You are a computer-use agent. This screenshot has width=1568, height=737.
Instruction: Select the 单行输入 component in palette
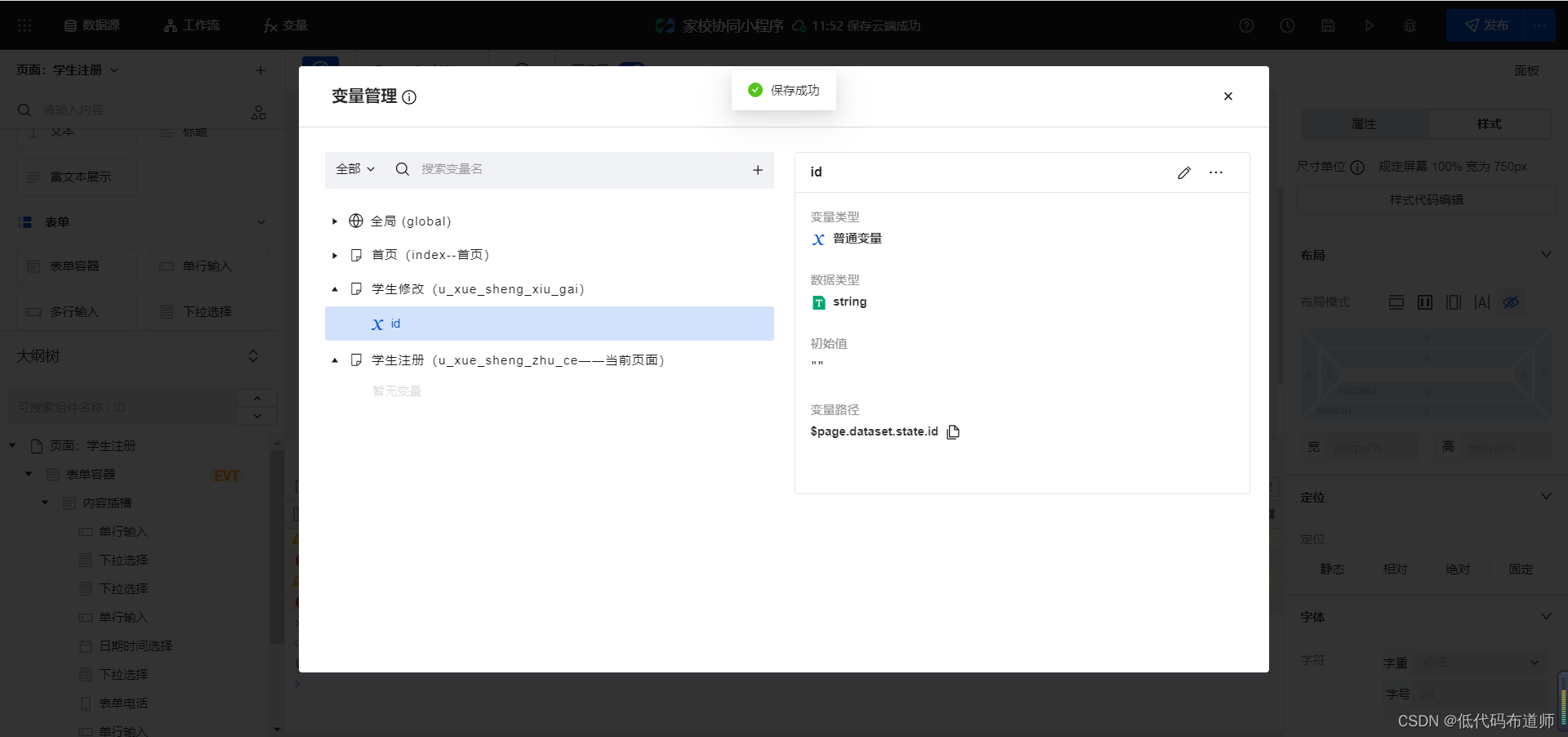click(209, 266)
